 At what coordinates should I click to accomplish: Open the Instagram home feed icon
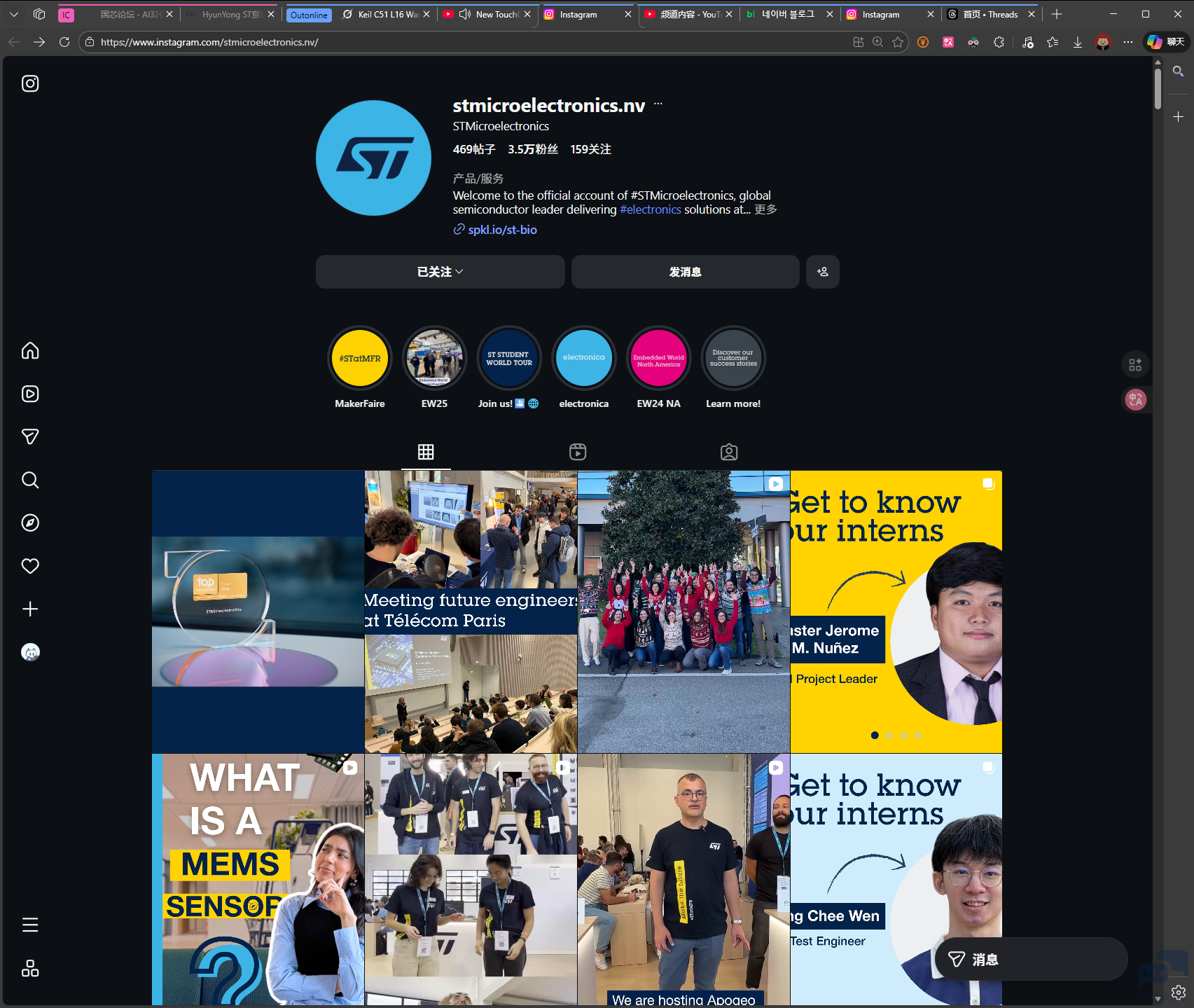click(30, 350)
